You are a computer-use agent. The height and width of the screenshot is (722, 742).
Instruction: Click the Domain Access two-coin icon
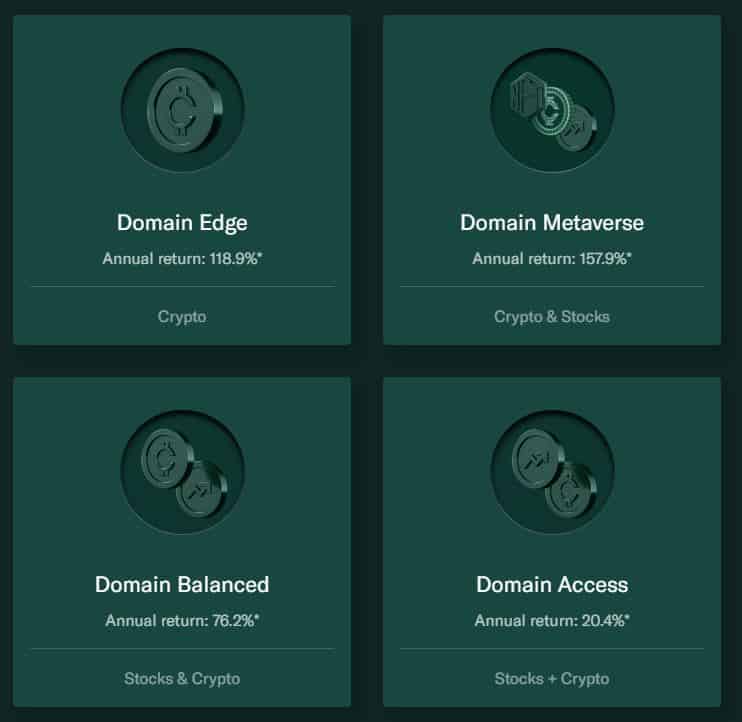pos(552,472)
